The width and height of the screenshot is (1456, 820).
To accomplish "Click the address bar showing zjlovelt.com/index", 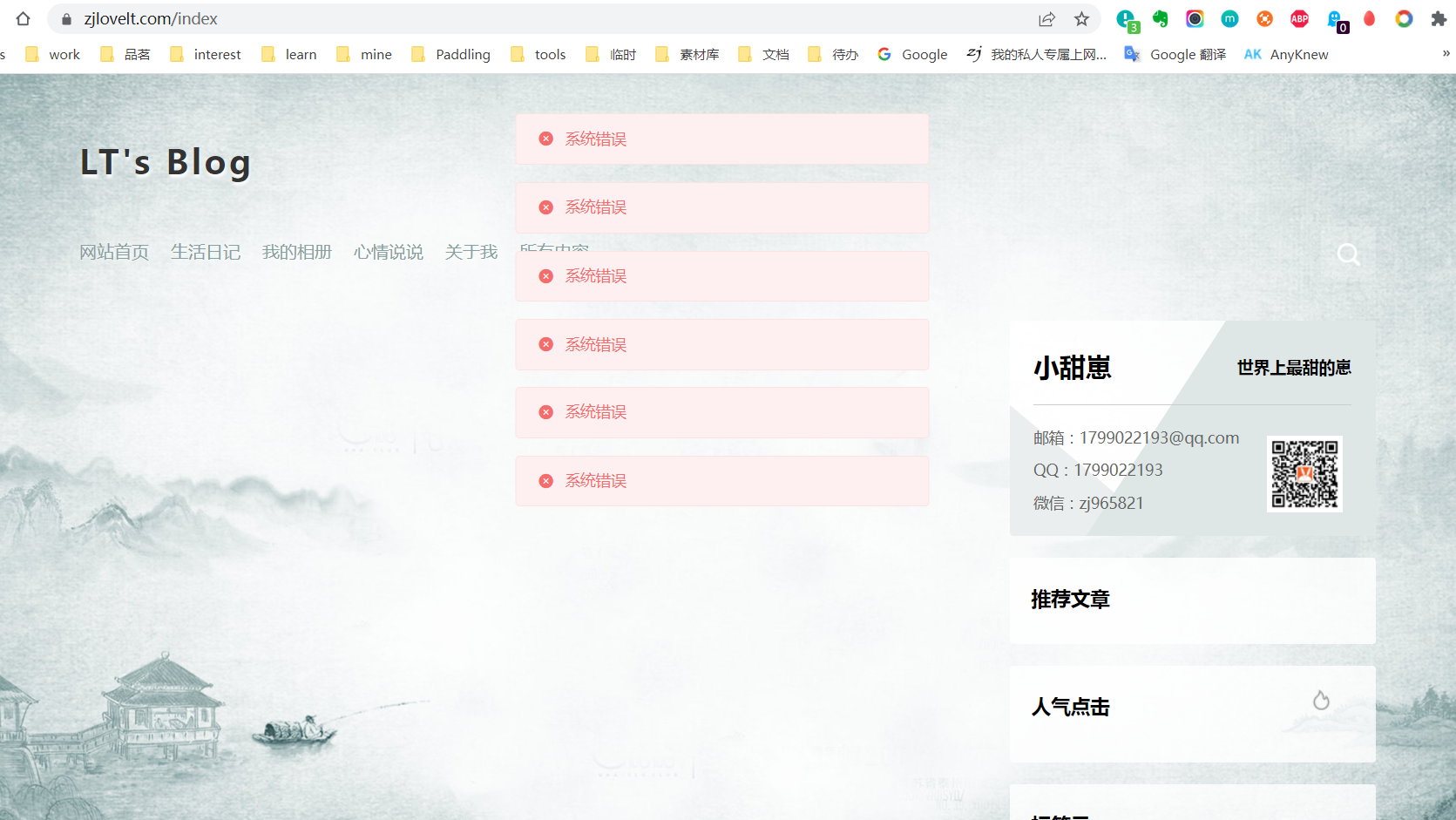I will (523, 18).
